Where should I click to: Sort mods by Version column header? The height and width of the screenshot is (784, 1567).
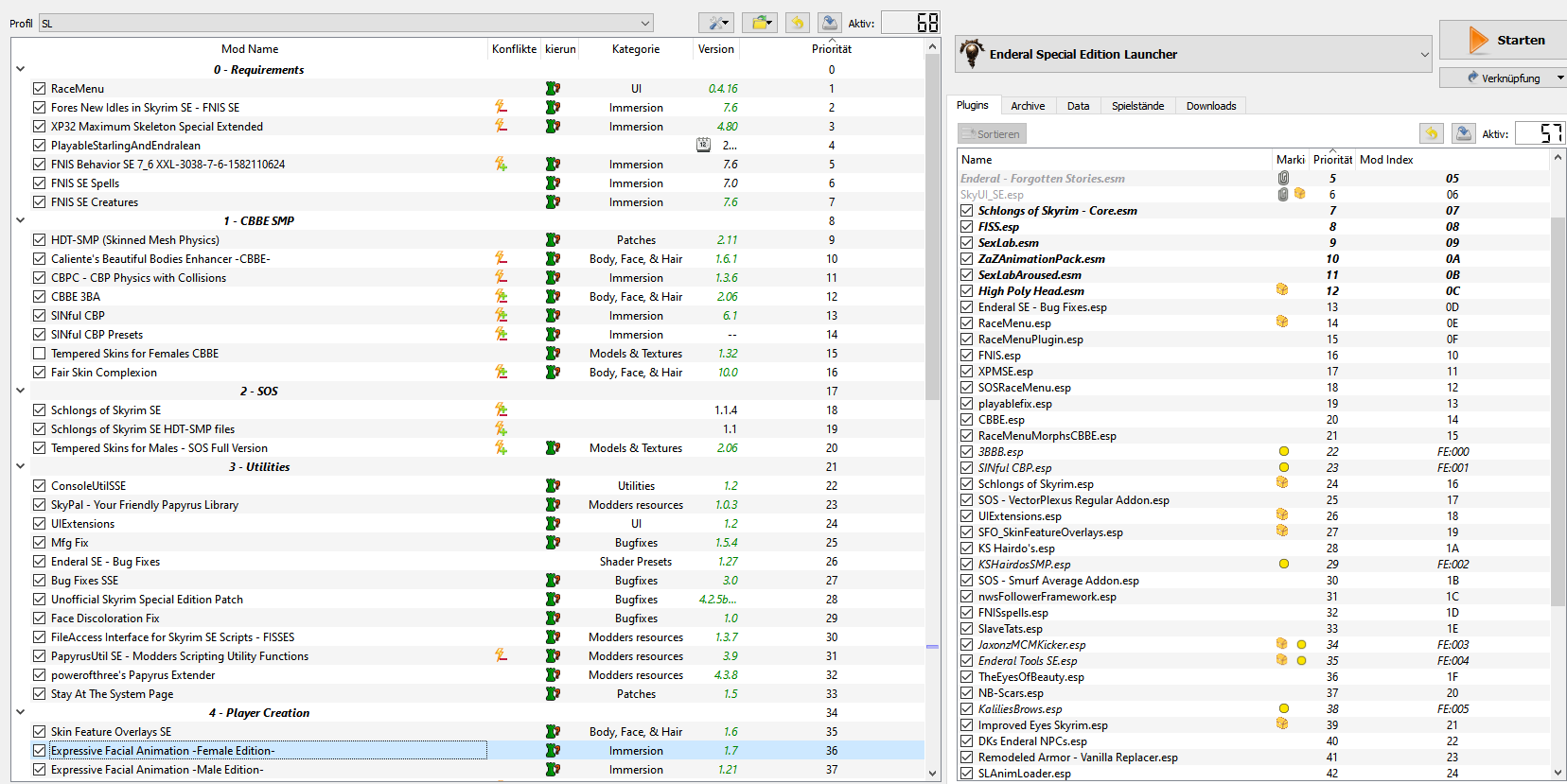point(716,49)
